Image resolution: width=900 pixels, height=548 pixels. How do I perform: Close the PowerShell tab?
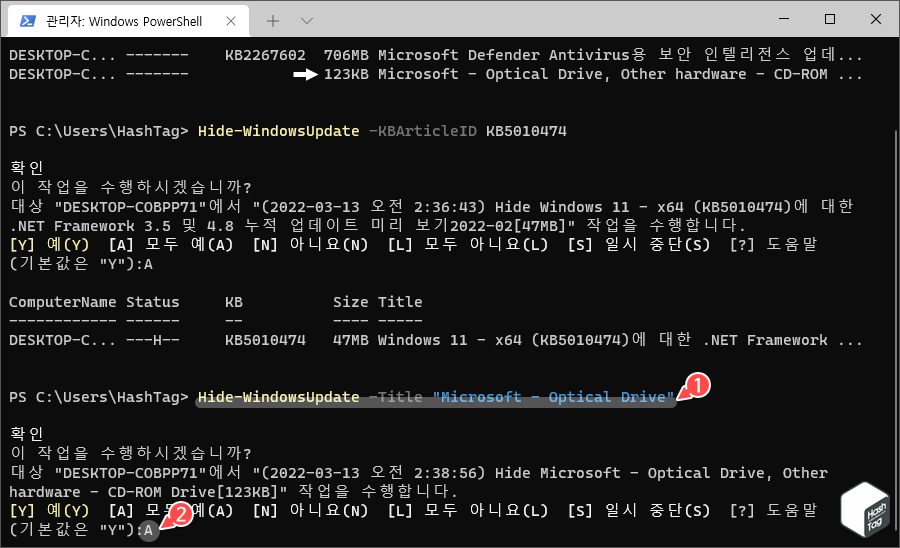231,21
